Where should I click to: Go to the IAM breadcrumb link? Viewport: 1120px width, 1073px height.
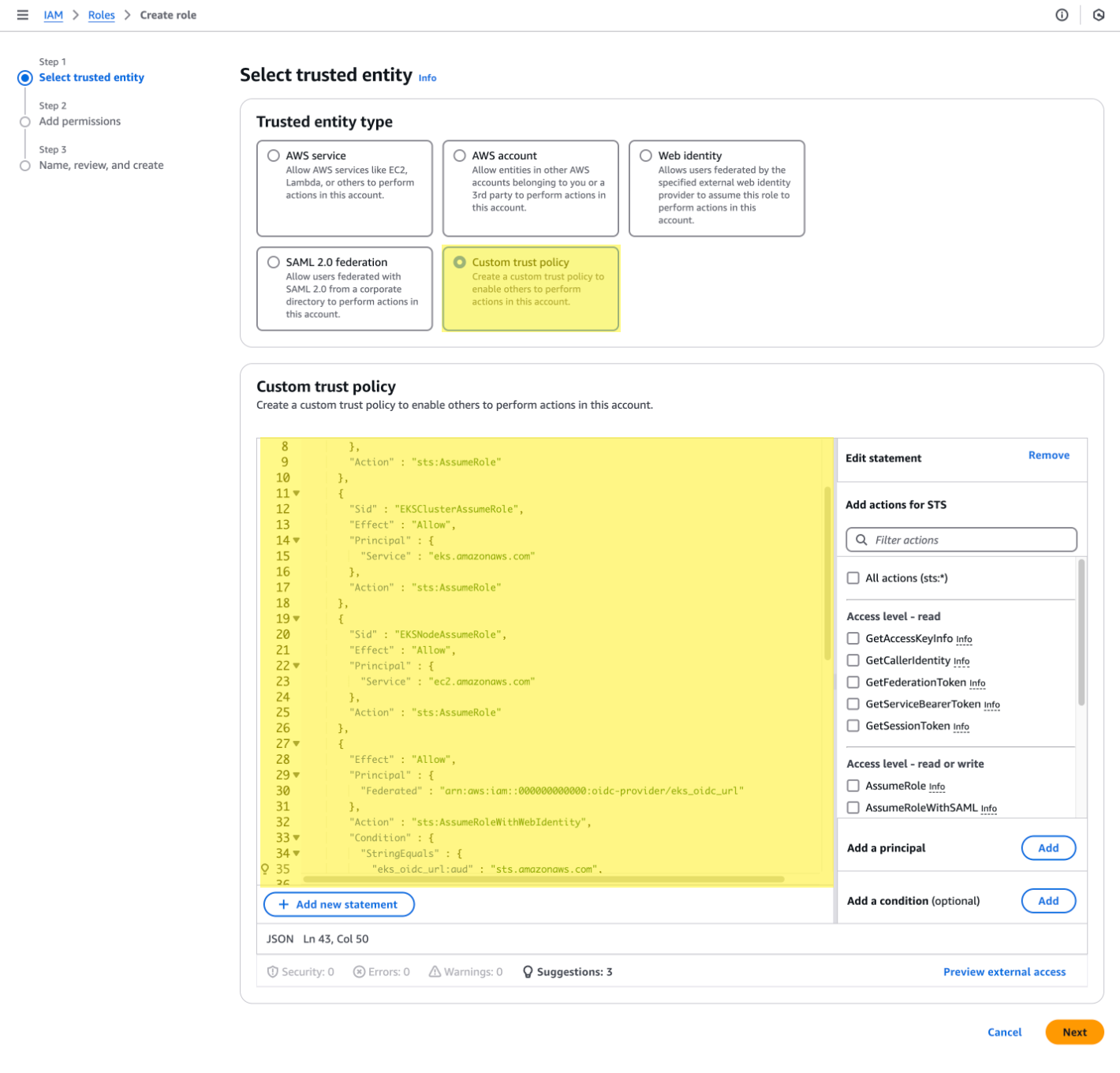tap(54, 15)
